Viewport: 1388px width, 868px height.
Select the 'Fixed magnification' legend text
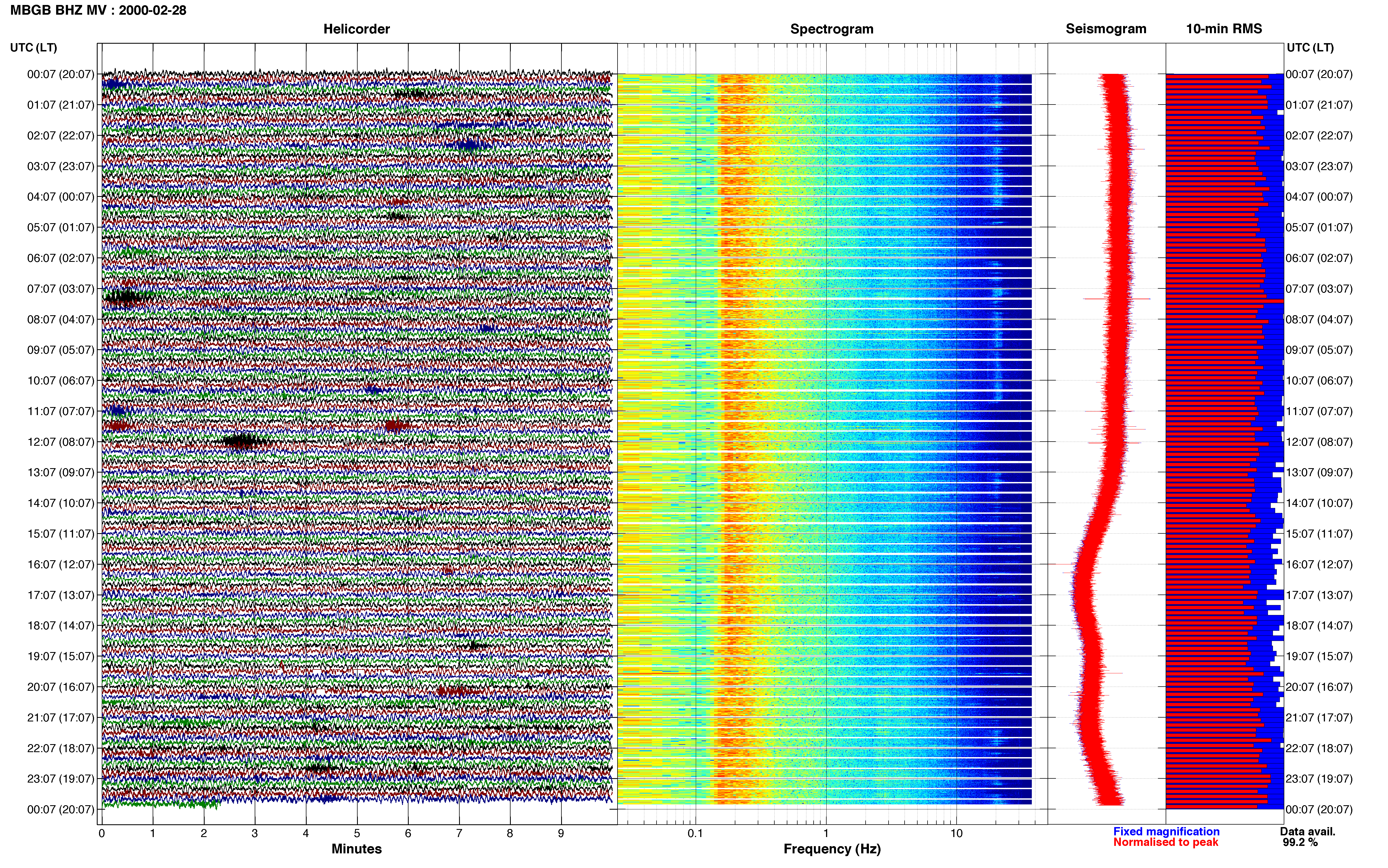coord(1166,831)
